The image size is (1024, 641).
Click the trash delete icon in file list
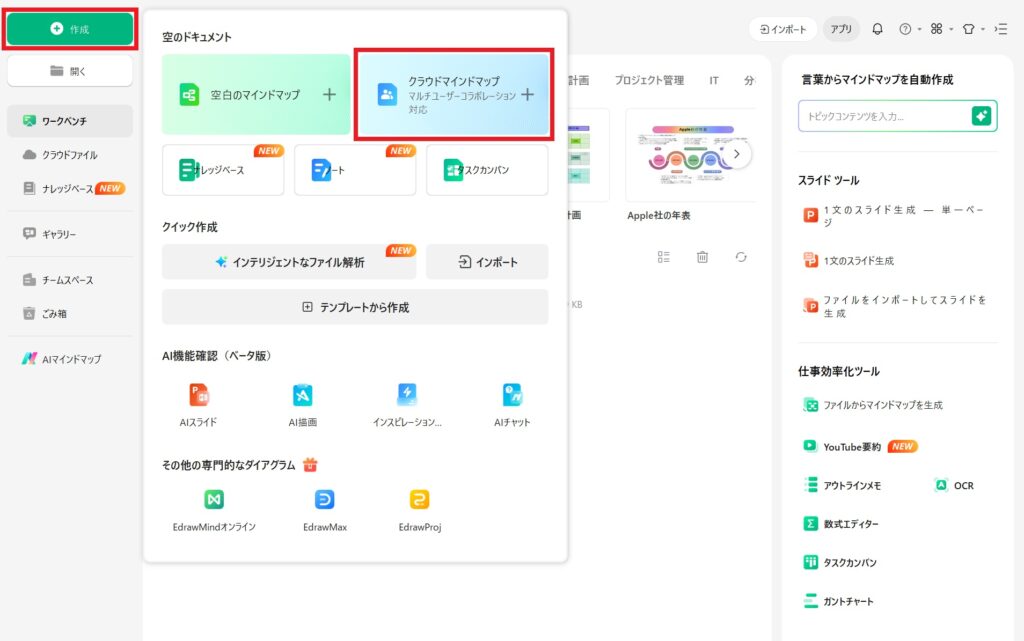pyautogui.click(x=702, y=257)
